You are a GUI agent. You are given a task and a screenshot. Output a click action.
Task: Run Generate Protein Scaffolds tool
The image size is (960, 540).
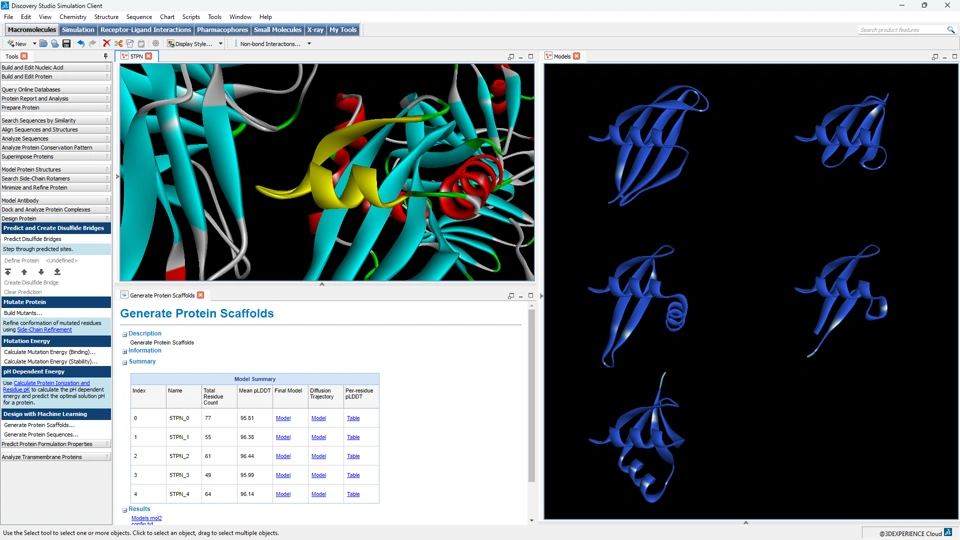39,425
